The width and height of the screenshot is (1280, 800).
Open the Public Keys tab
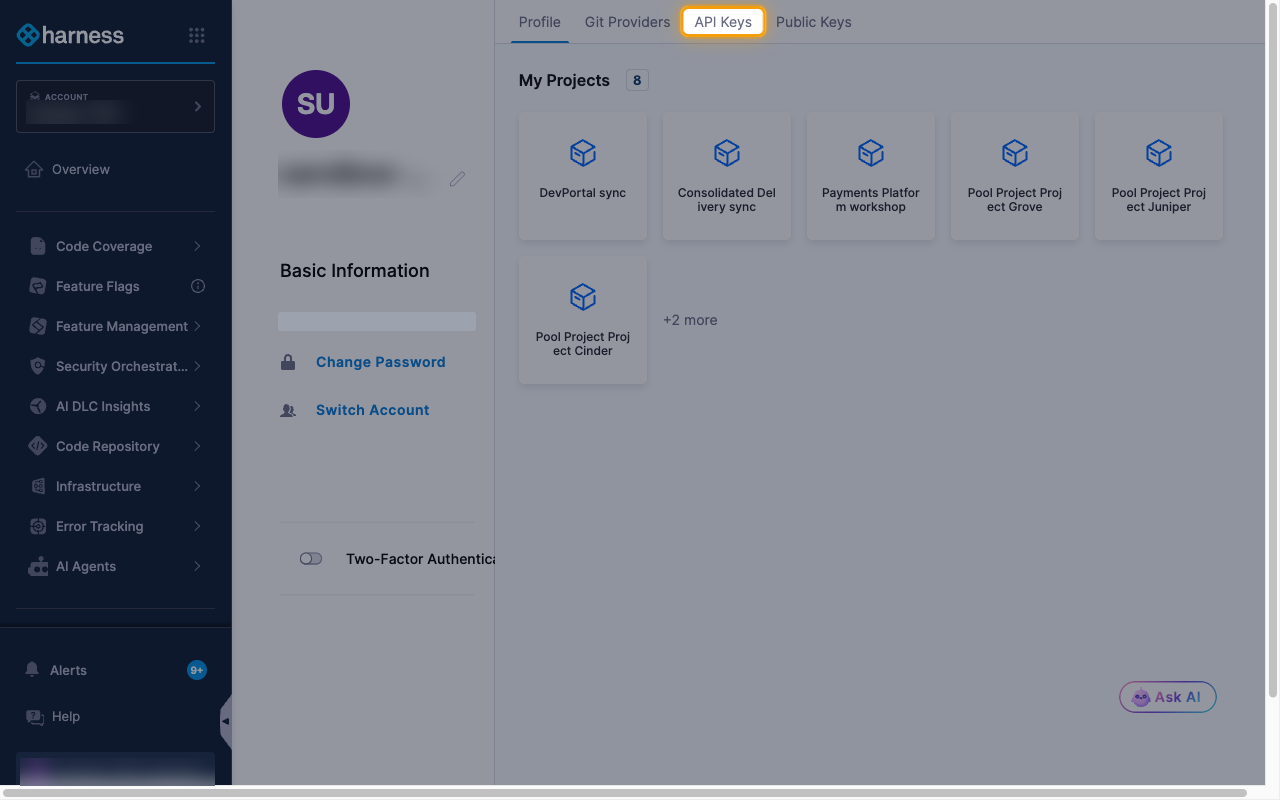[814, 22]
